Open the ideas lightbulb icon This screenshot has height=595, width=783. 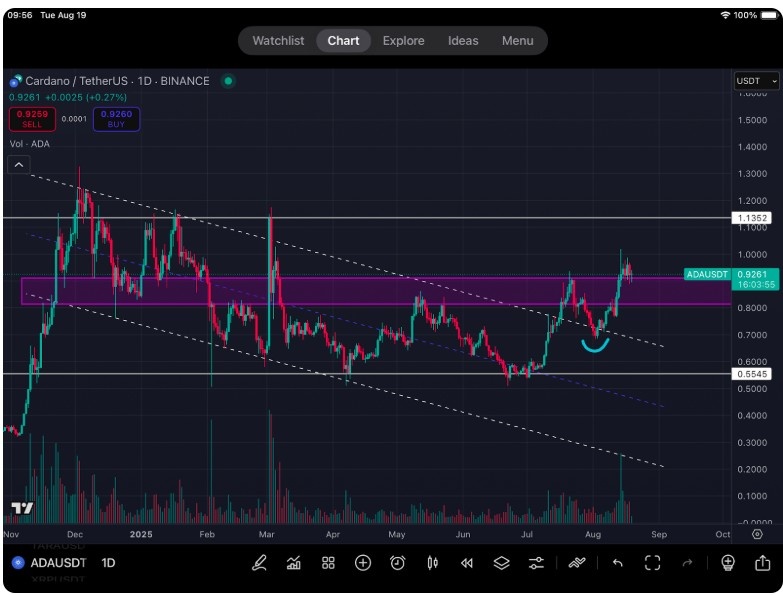click(728, 563)
